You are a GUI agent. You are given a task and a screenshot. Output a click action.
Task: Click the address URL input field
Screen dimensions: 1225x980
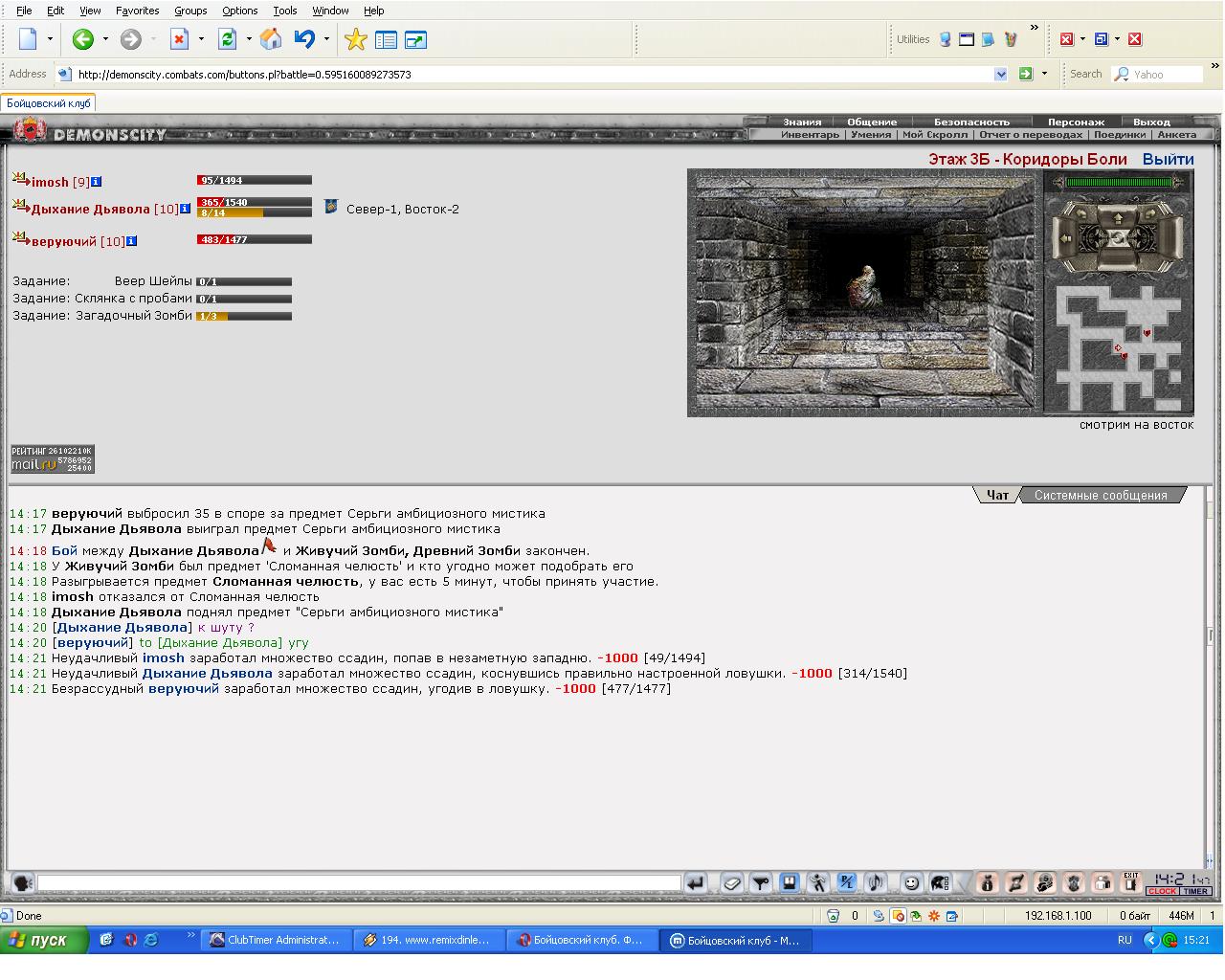pyautogui.click(x=531, y=74)
